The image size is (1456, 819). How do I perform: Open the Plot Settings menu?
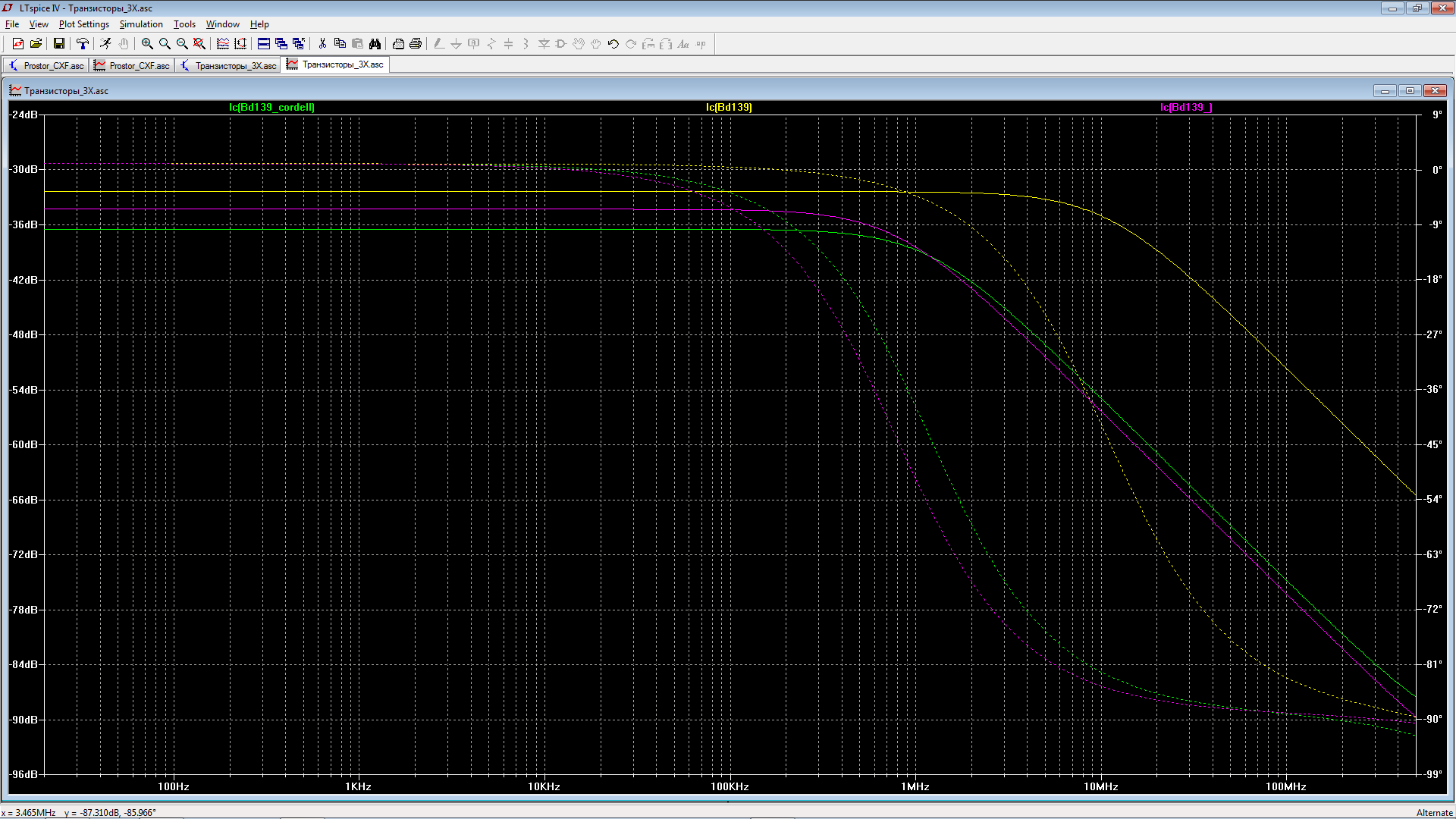[83, 24]
